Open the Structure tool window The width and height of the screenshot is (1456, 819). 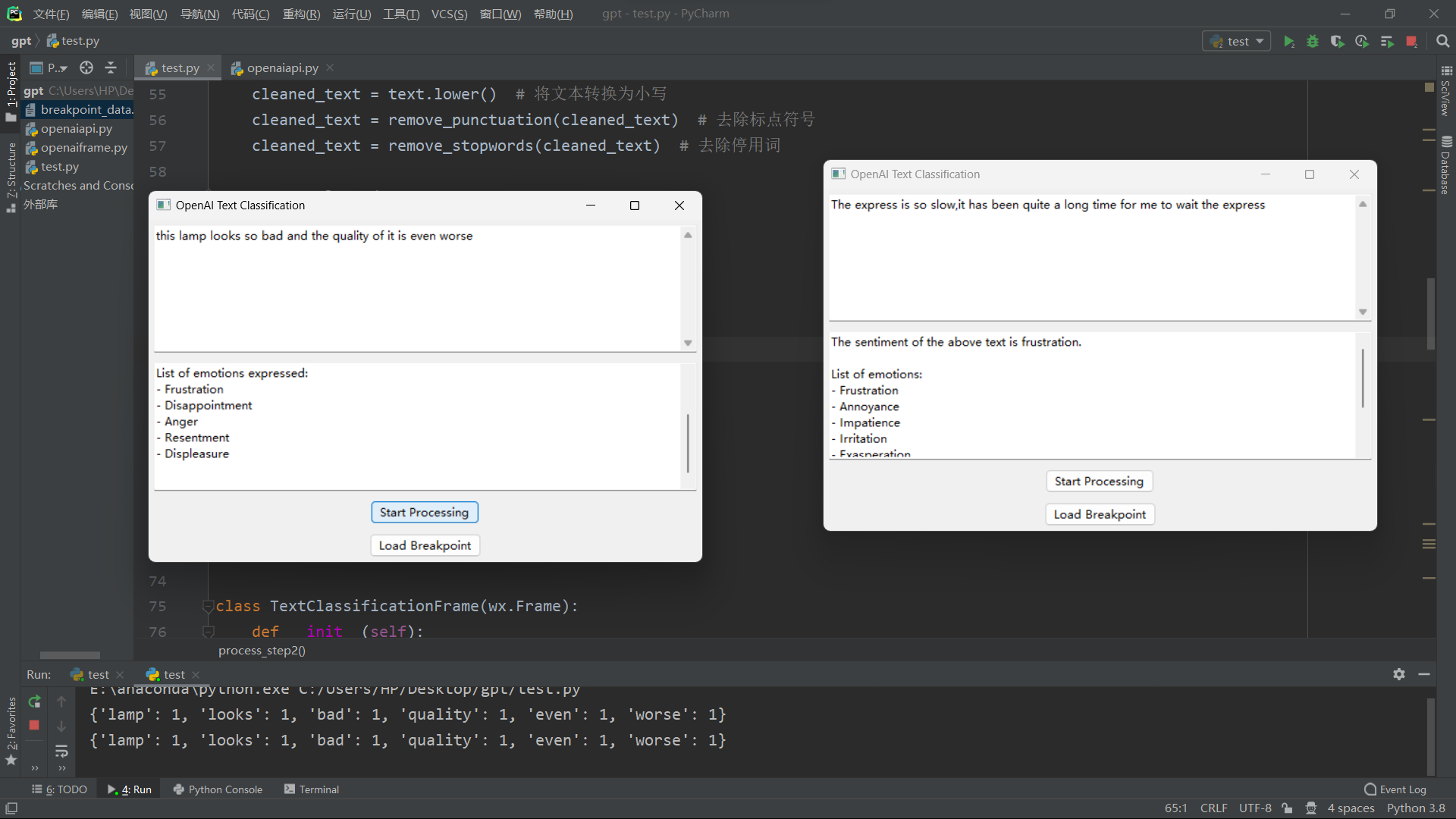(x=11, y=177)
